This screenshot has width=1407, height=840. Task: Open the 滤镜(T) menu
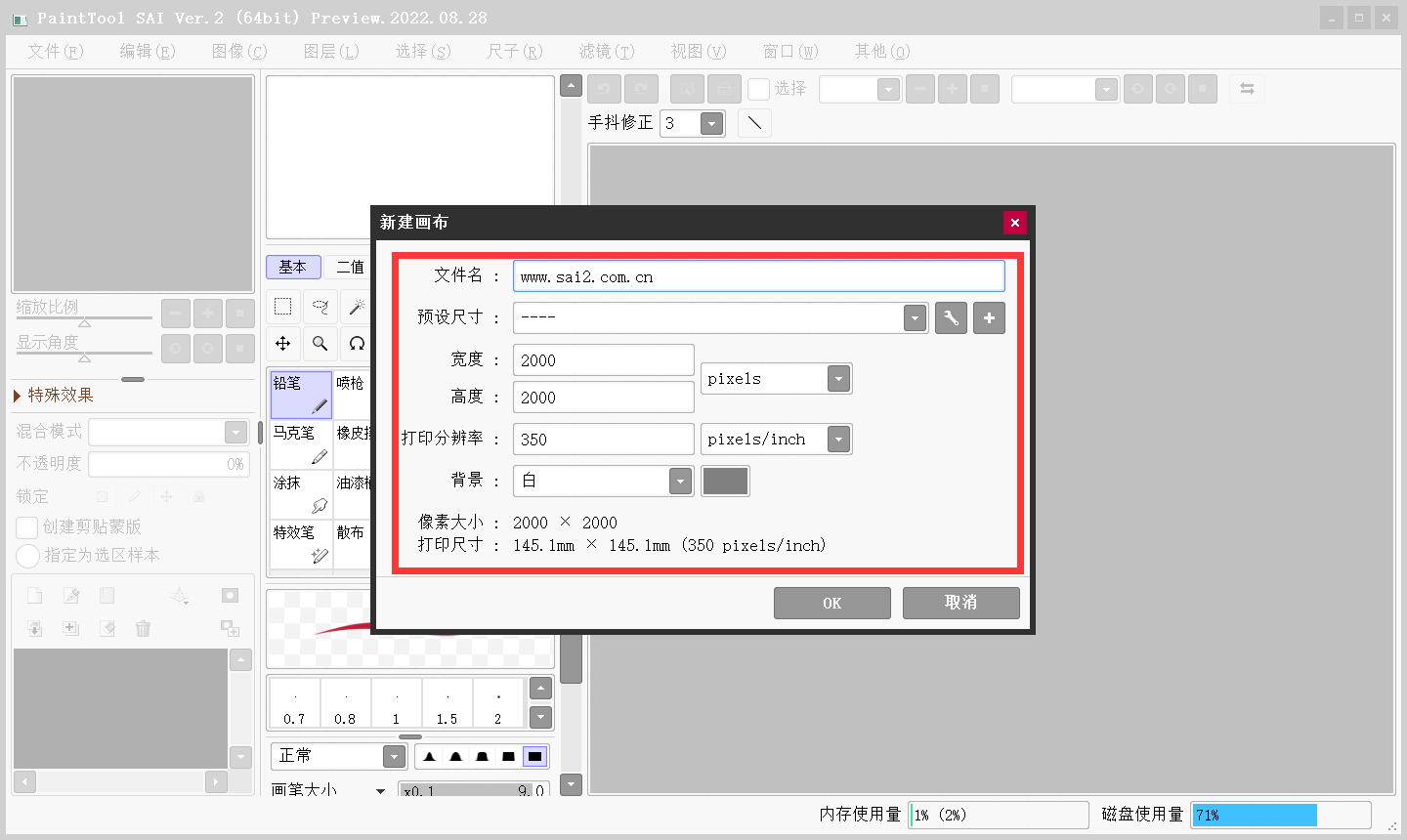(x=607, y=51)
